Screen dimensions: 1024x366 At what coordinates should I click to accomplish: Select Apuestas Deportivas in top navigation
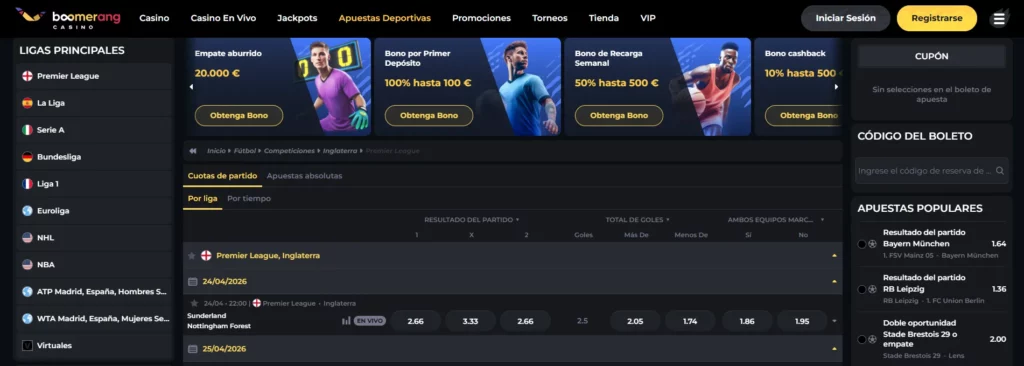(385, 18)
